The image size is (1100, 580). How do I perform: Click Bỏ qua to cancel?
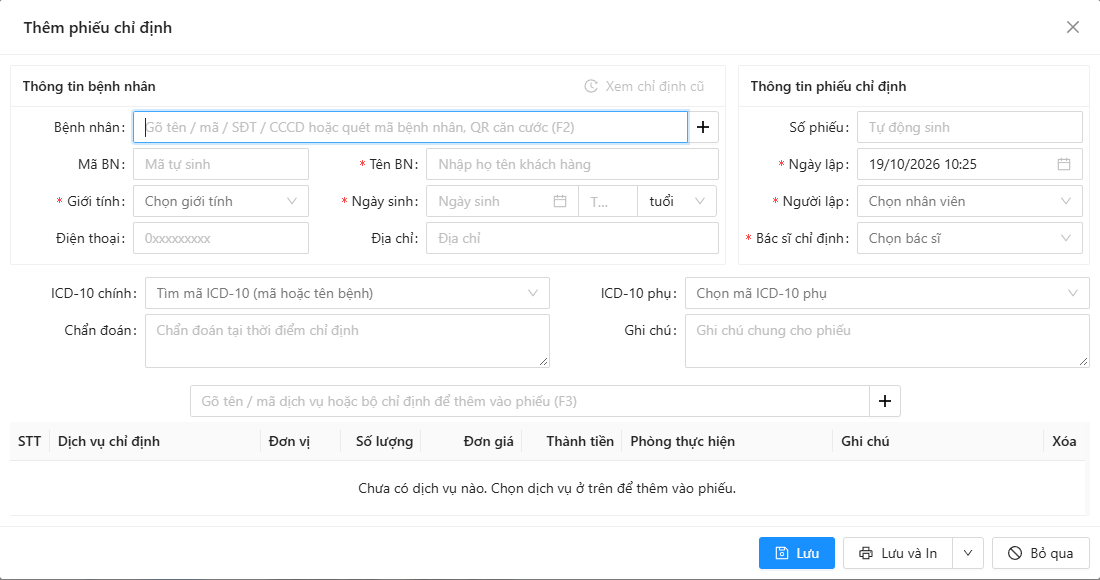point(1041,553)
